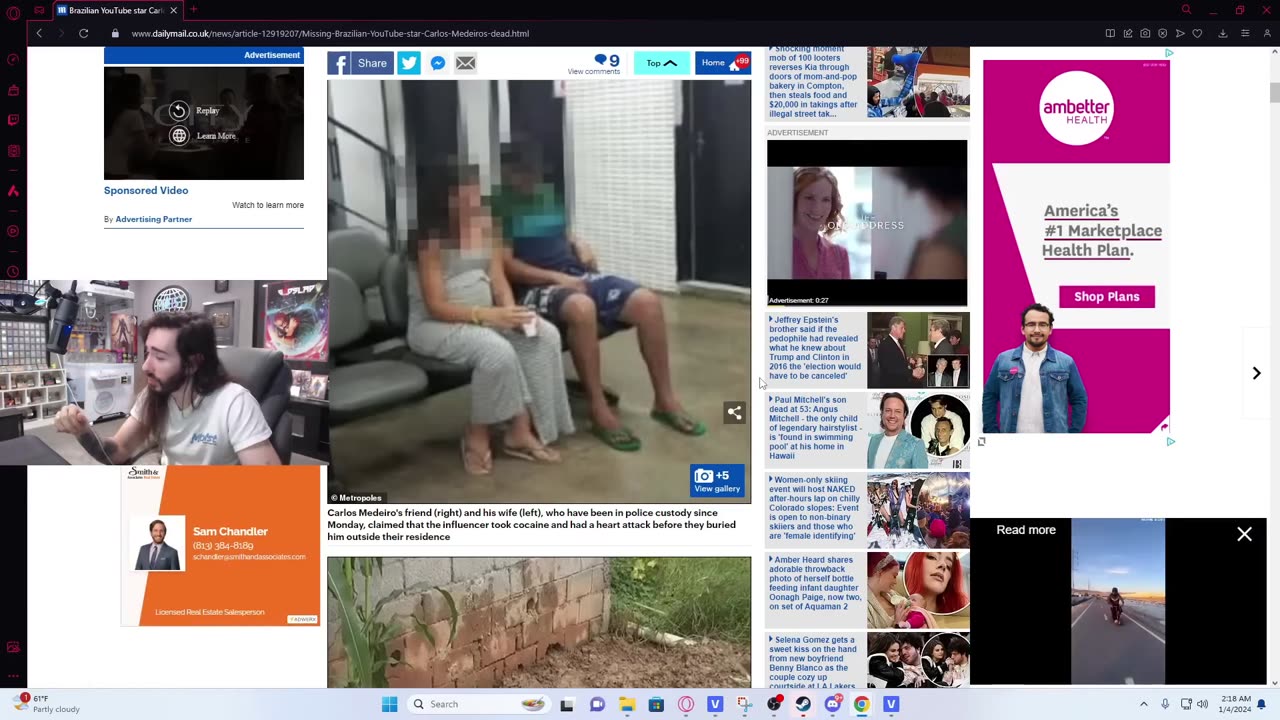
Task: Advance with the right arrow chevron
Action: (1257, 373)
